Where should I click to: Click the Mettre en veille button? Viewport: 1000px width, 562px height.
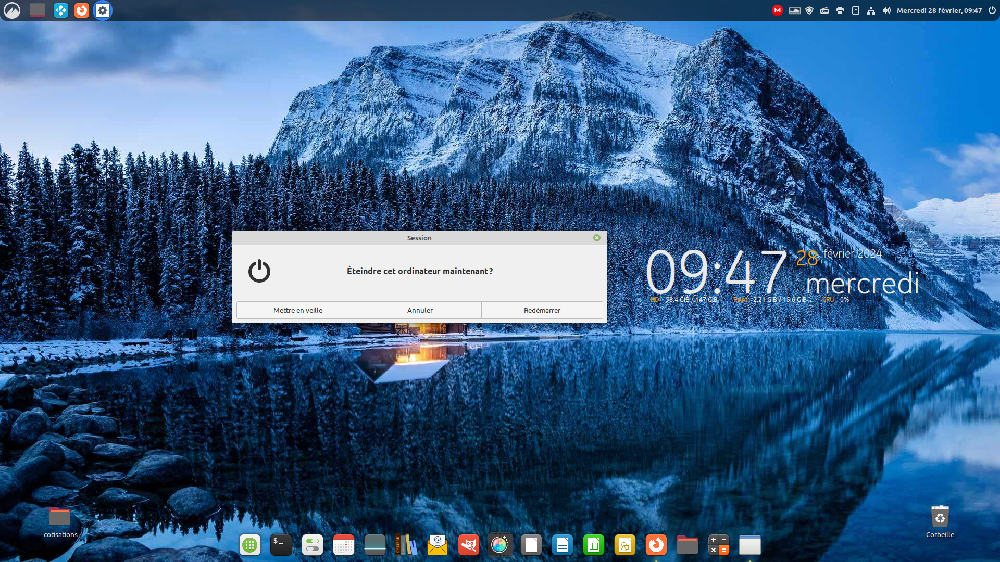pos(298,310)
